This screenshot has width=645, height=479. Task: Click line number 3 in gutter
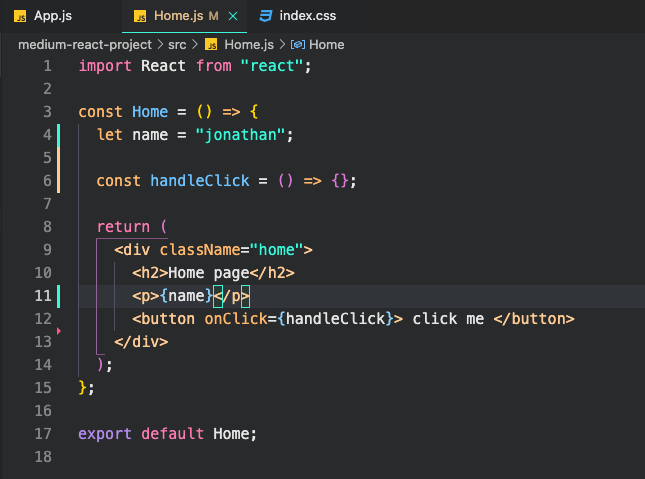[47, 112]
